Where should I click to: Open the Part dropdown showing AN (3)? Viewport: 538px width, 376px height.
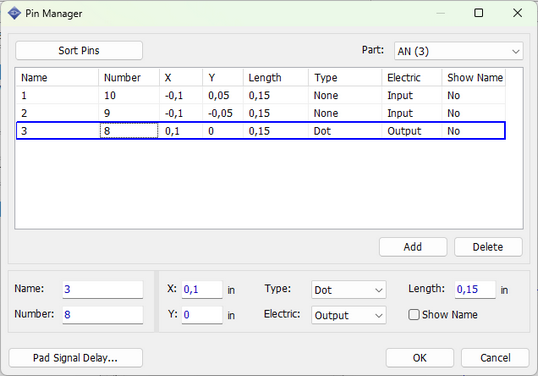point(458,51)
